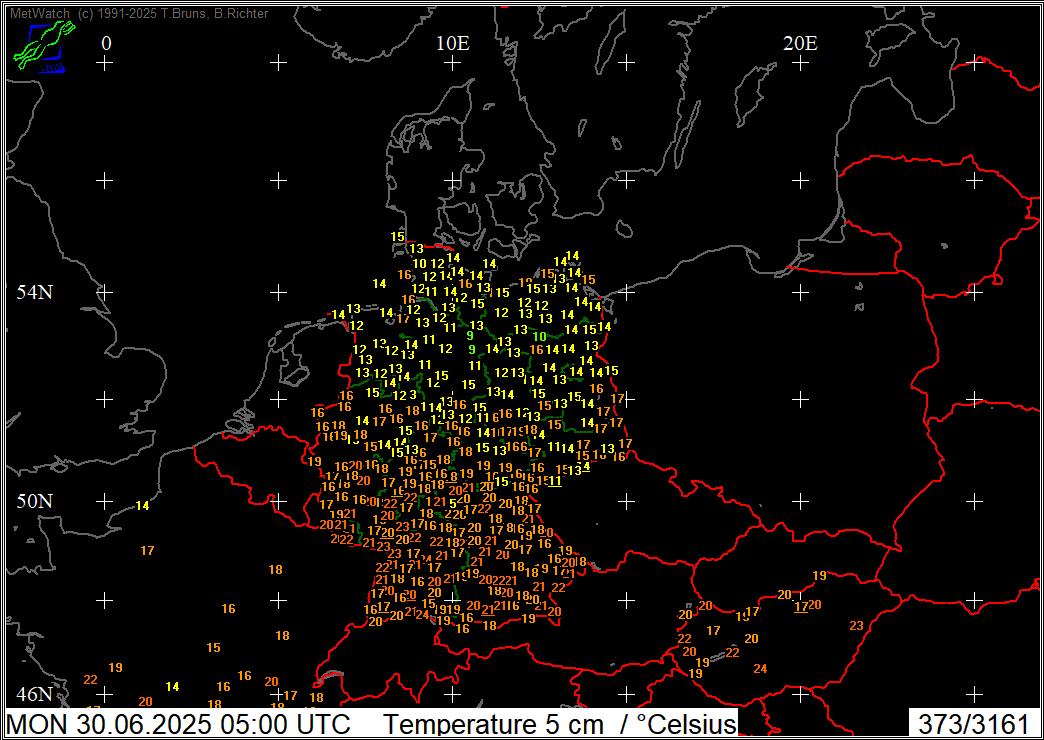Image resolution: width=1044 pixels, height=740 pixels.
Task: Click the frame counter 373/3161
Action: coord(973,724)
